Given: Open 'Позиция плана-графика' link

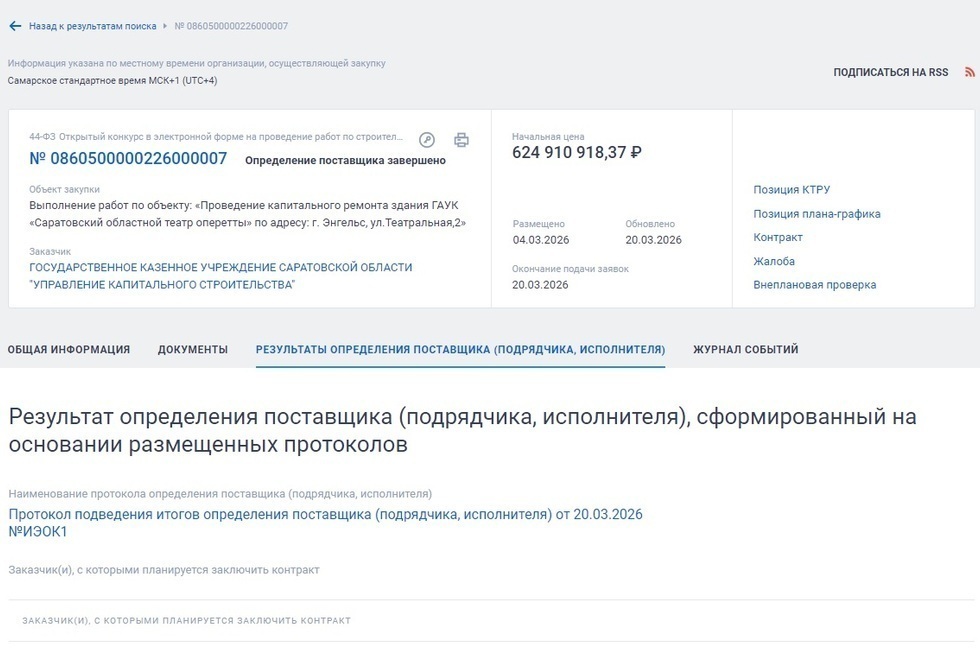Looking at the screenshot, I should click(816, 214).
